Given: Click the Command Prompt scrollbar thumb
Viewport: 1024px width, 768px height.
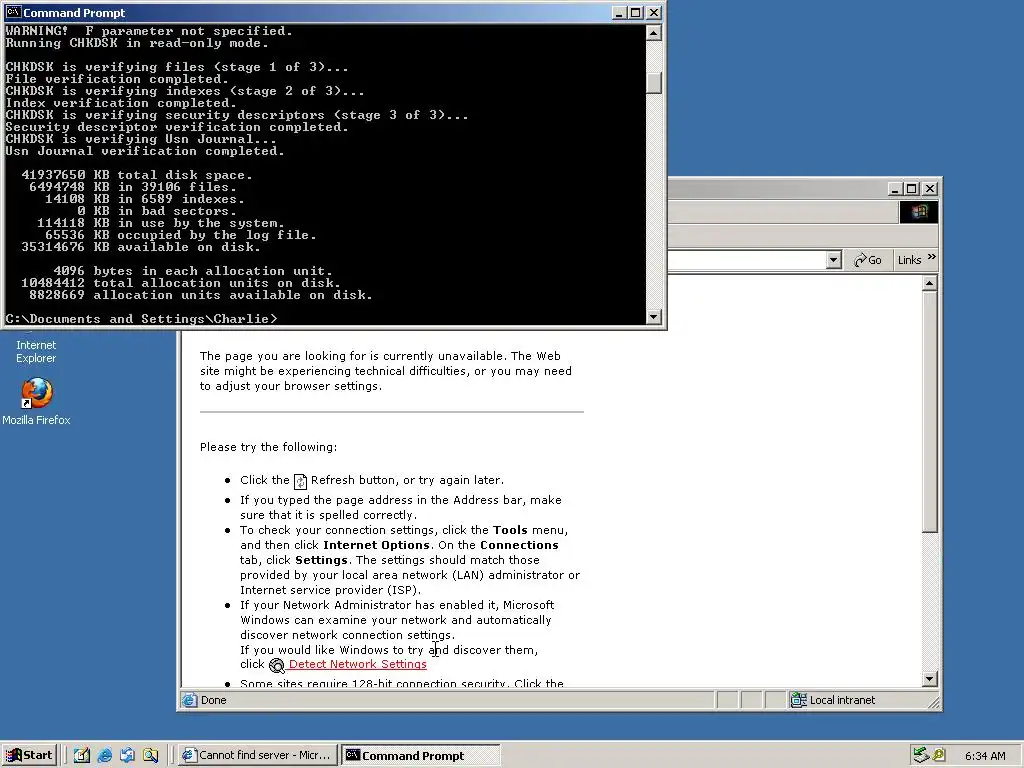Looking at the screenshot, I should [x=654, y=82].
